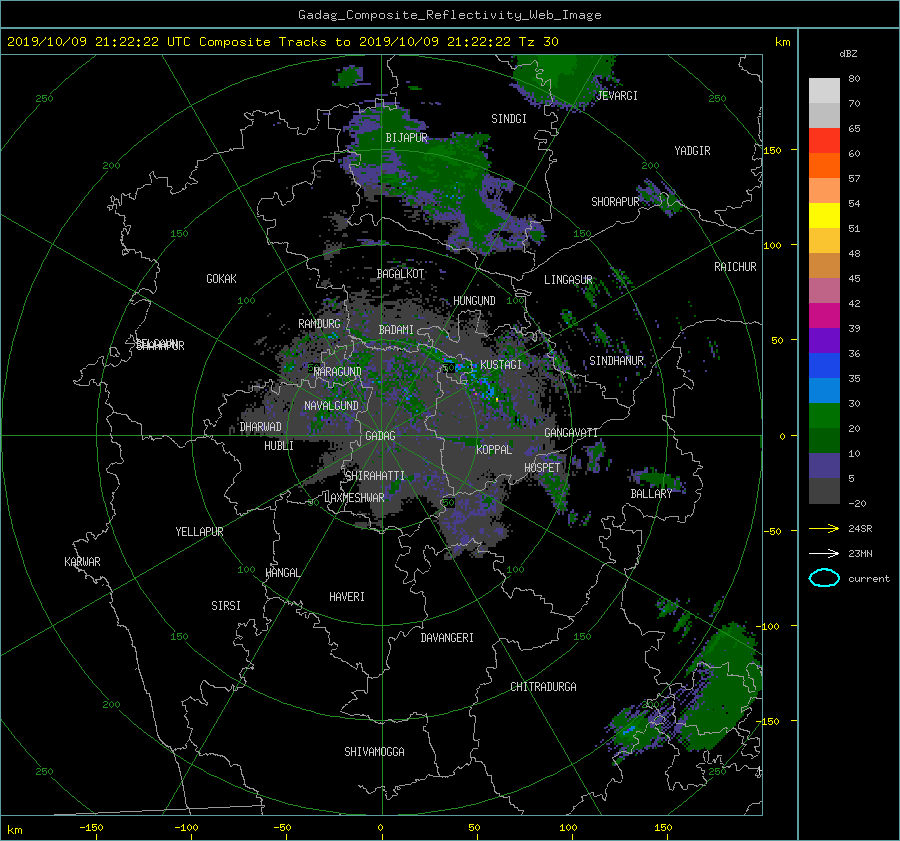Select the LAXMESHWAR city label
The image size is (900, 841).
[x=354, y=498]
